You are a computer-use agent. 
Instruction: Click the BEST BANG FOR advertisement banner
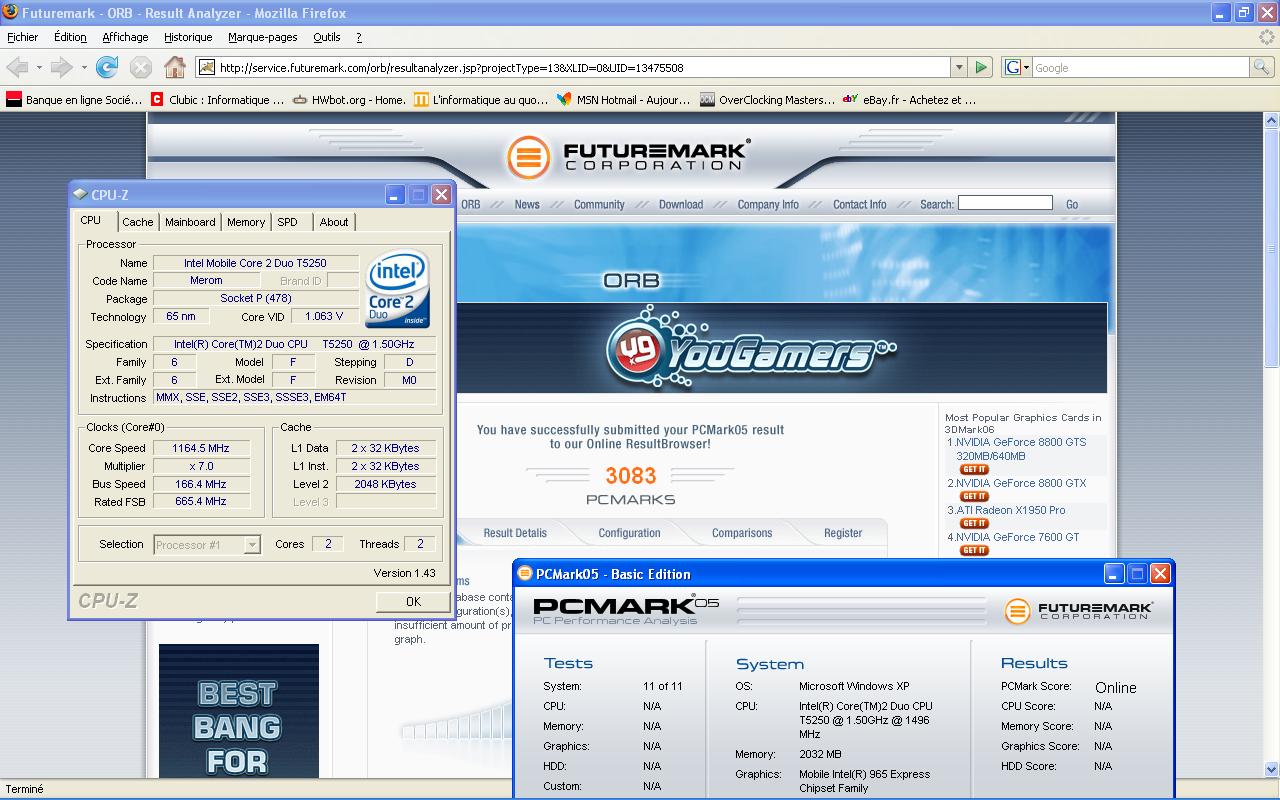[x=238, y=711]
